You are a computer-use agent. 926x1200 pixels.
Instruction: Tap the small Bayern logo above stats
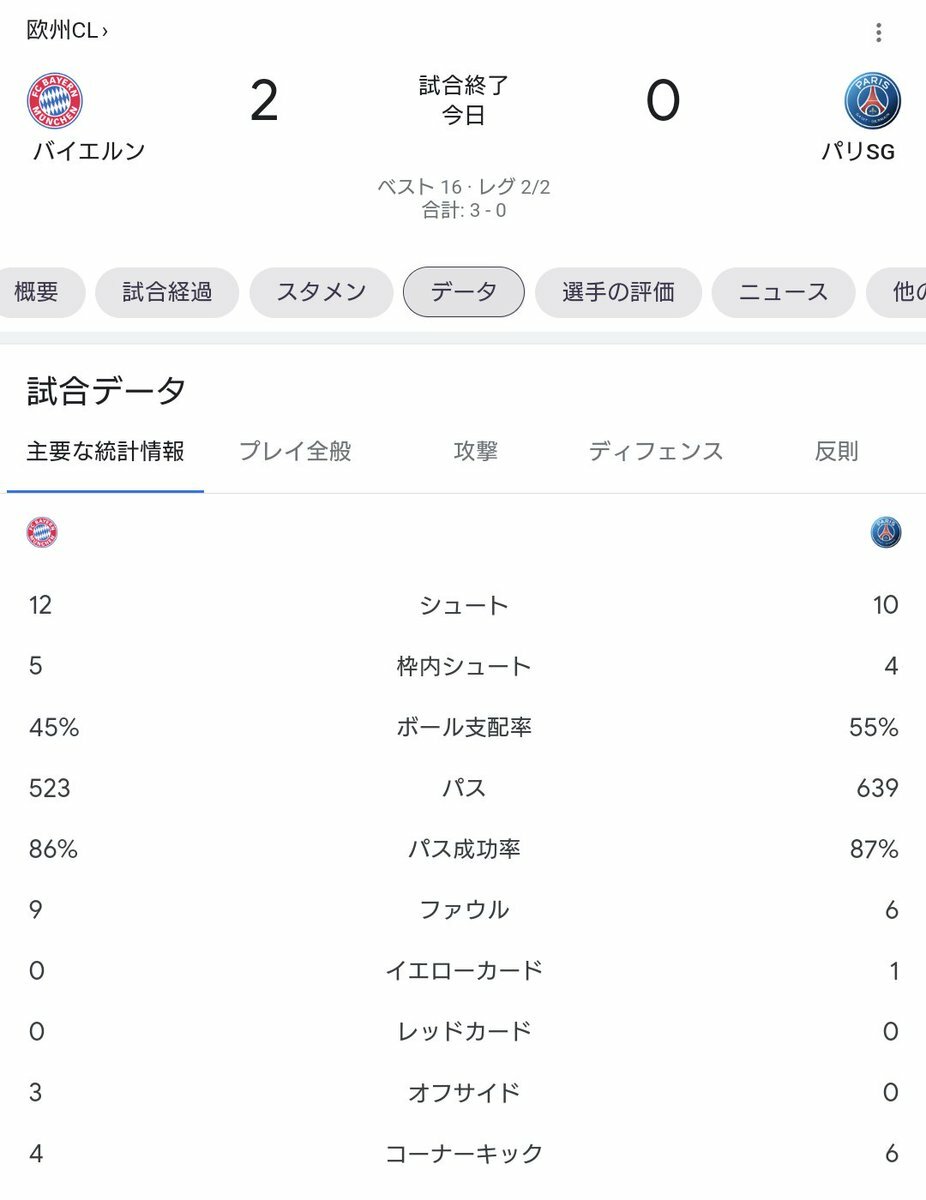[x=42, y=532]
